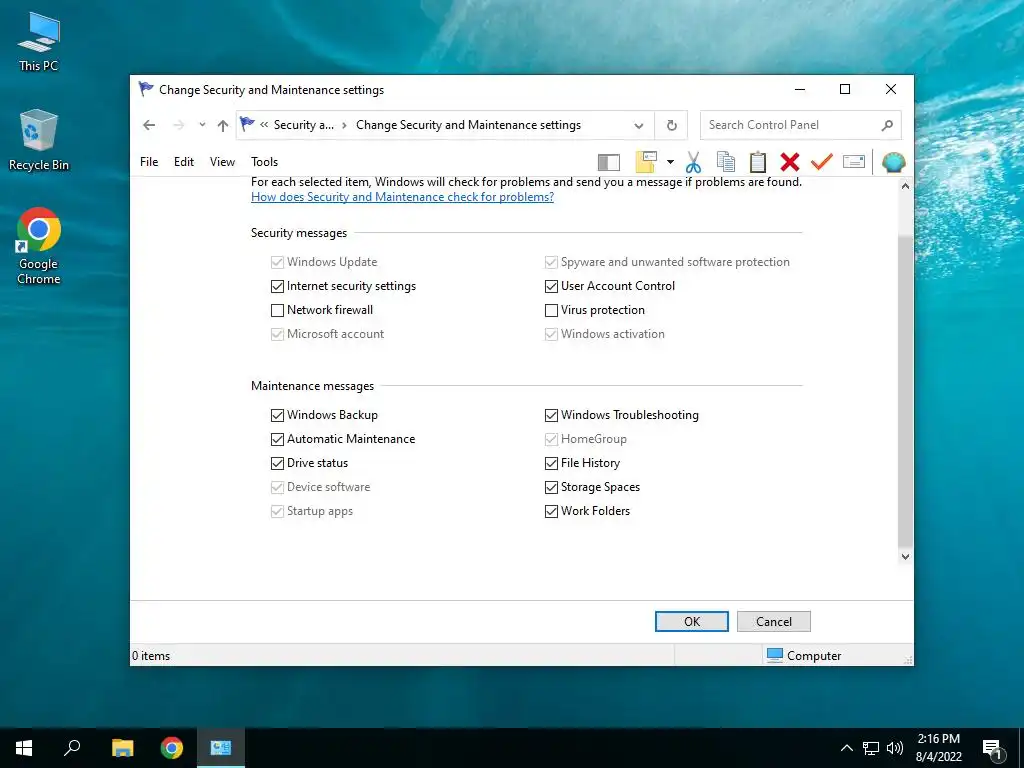1024x768 pixels.
Task: Click the forward navigation arrow
Action: pos(178,125)
